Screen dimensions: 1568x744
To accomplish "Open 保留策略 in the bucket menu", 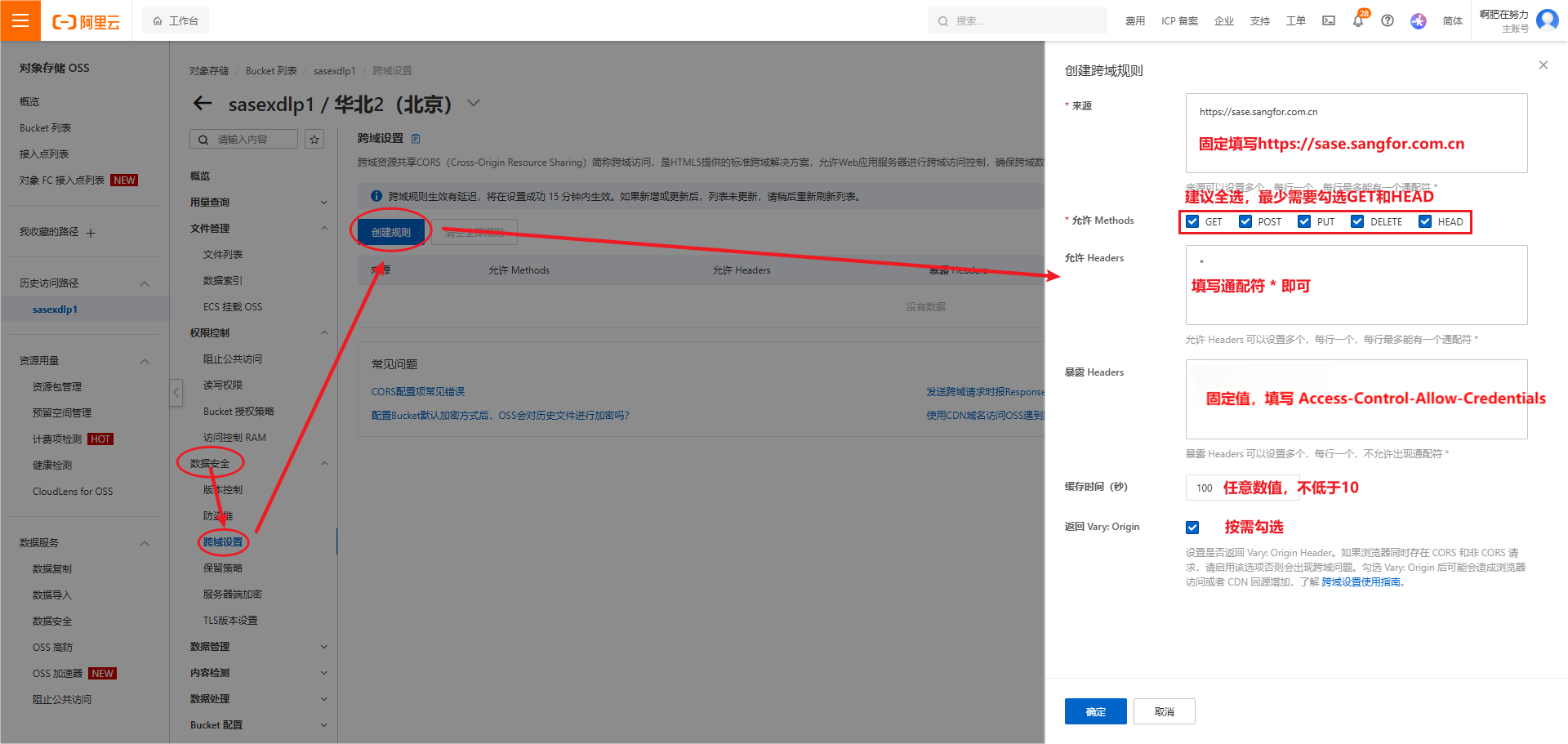I will tap(223, 568).
